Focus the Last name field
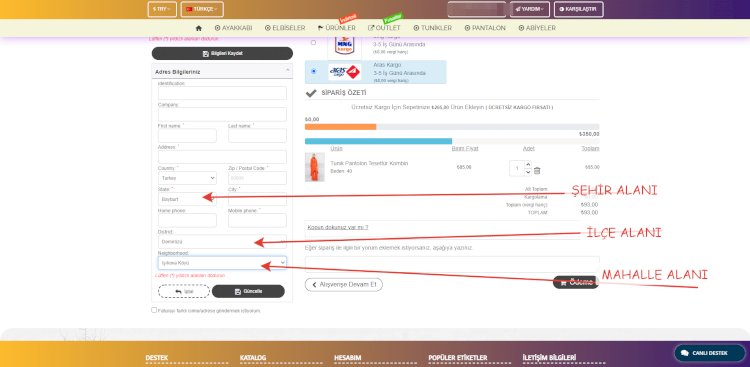This screenshot has height=367, width=750. pos(257,135)
